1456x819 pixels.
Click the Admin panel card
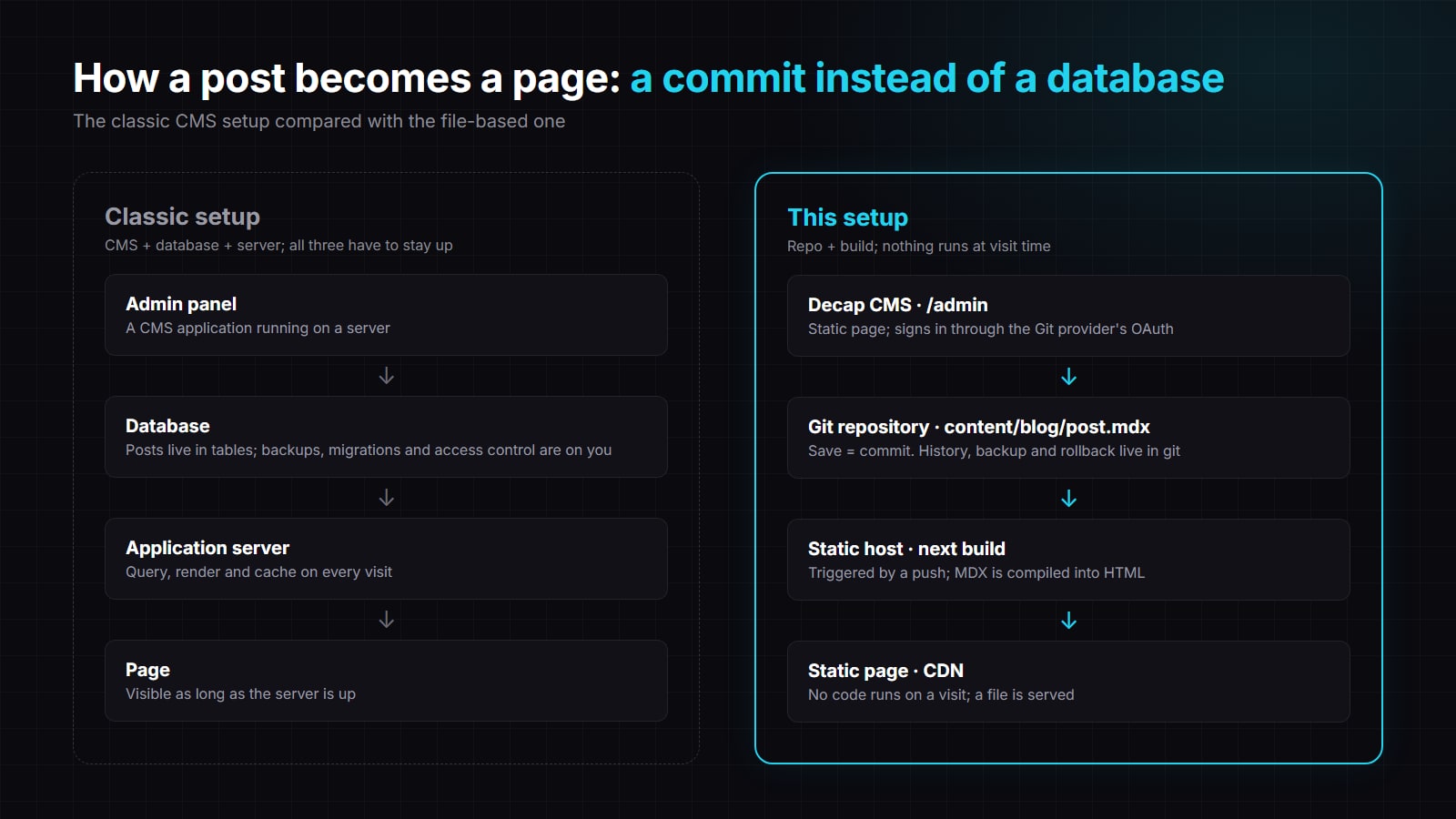tap(386, 315)
